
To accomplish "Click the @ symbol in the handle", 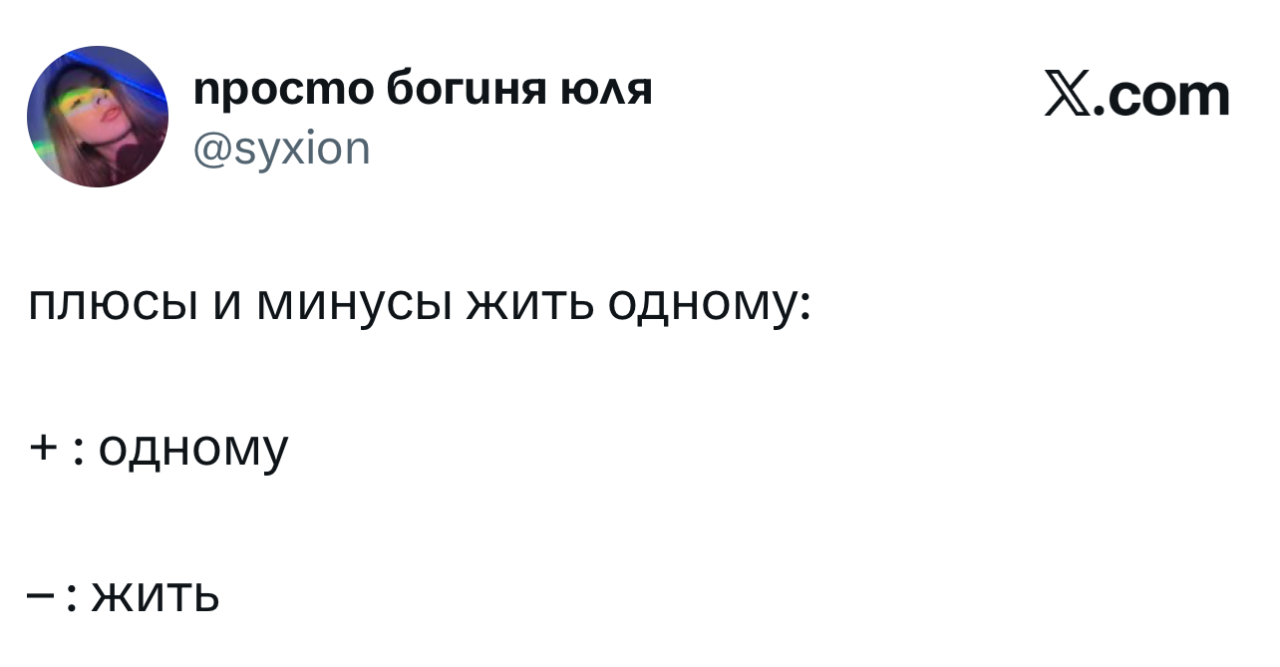I will pyautogui.click(x=210, y=152).
